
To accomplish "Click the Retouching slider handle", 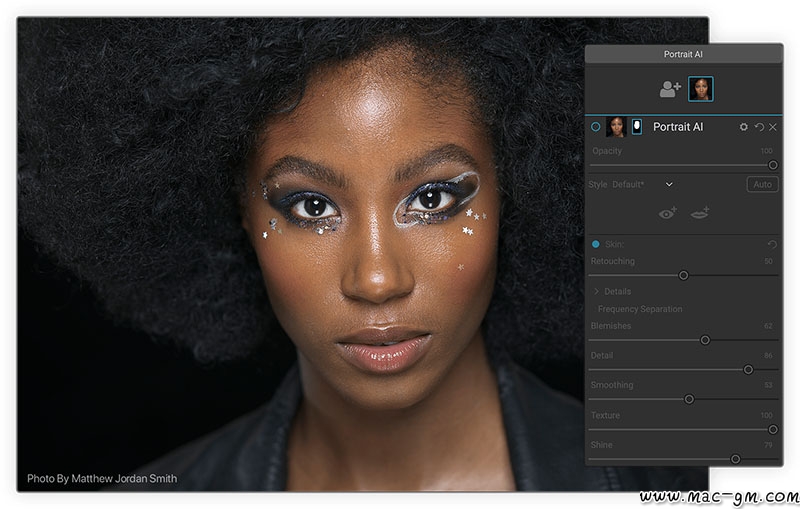I will (x=684, y=275).
